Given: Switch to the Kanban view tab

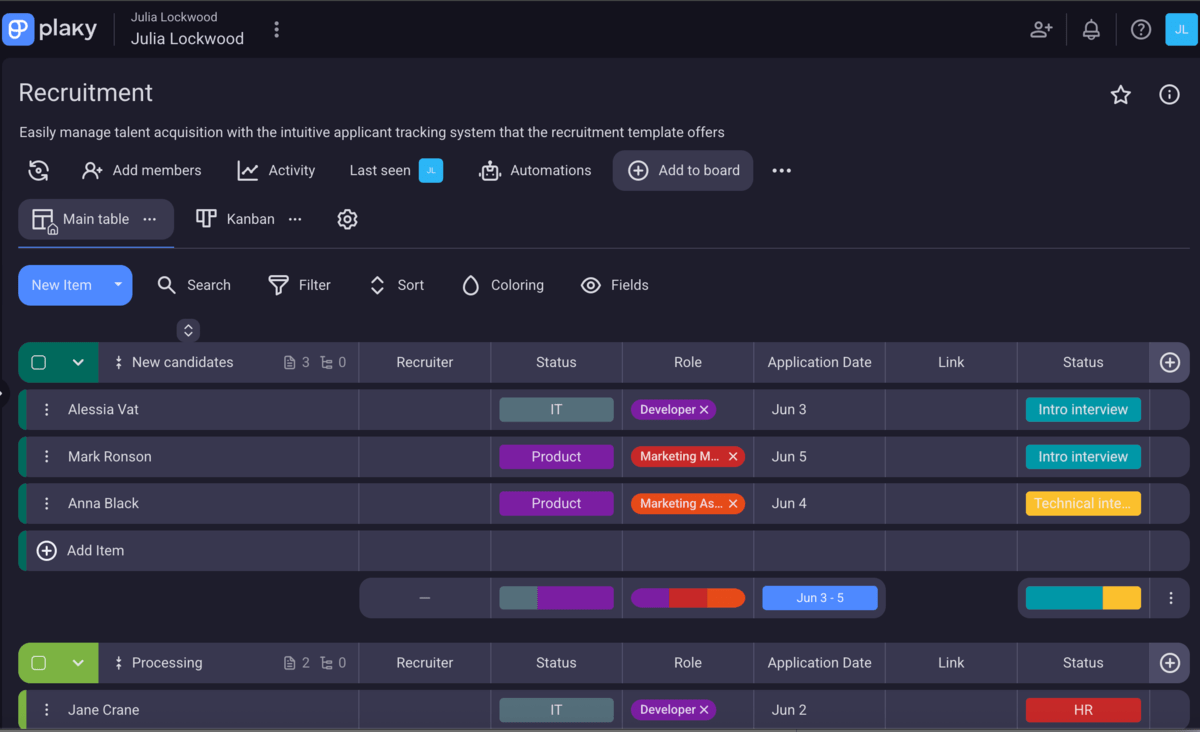Looking at the screenshot, I should (236, 219).
